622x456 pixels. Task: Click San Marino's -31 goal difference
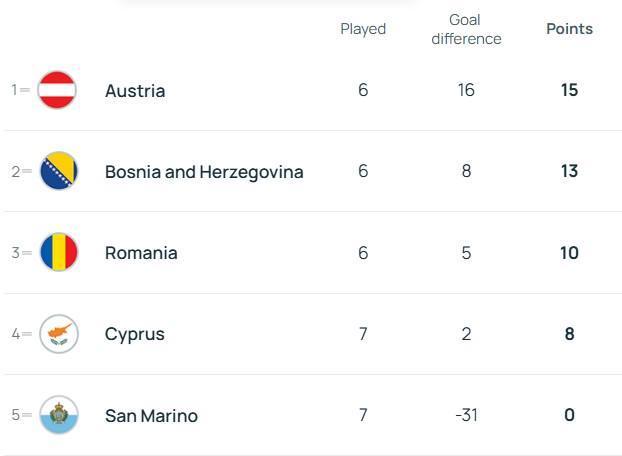[466, 415]
